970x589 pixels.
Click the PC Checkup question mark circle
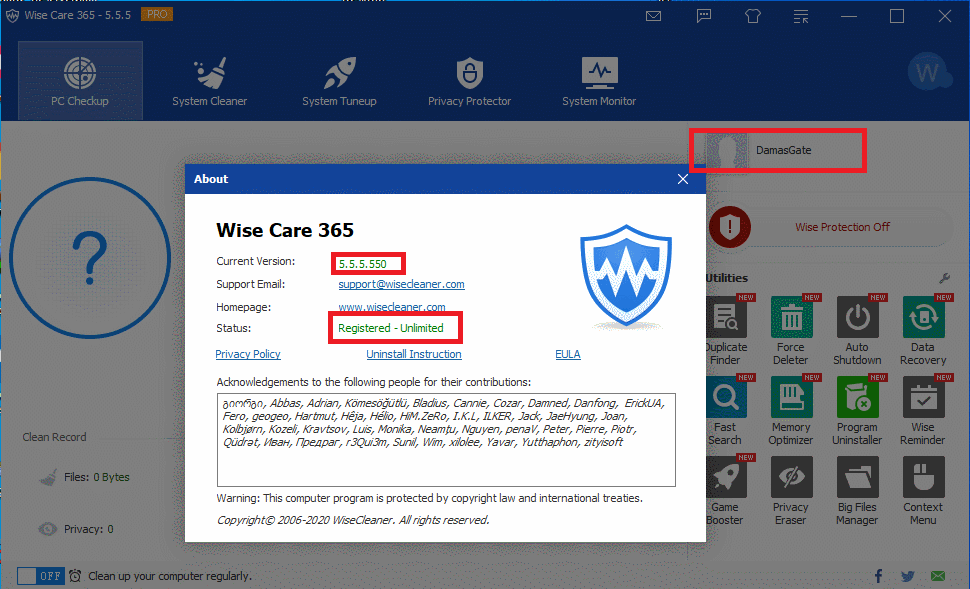[90, 258]
